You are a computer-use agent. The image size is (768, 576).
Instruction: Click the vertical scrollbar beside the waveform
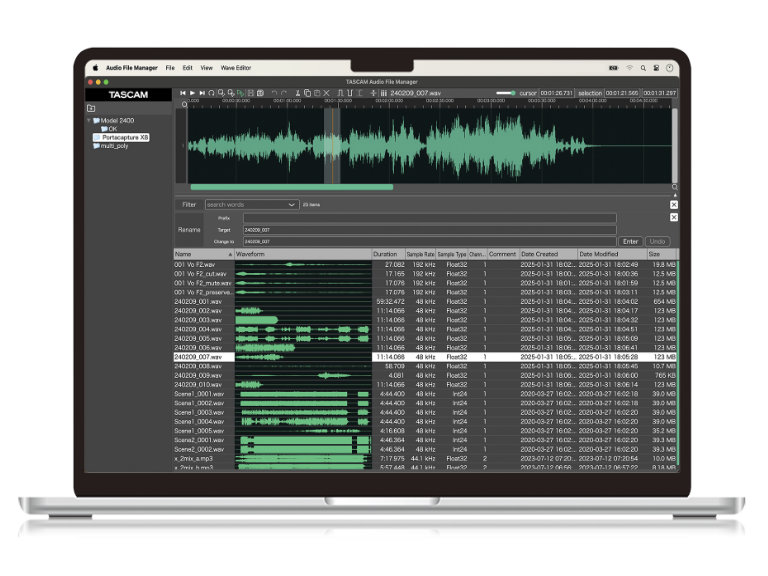click(x=674, y=145)
